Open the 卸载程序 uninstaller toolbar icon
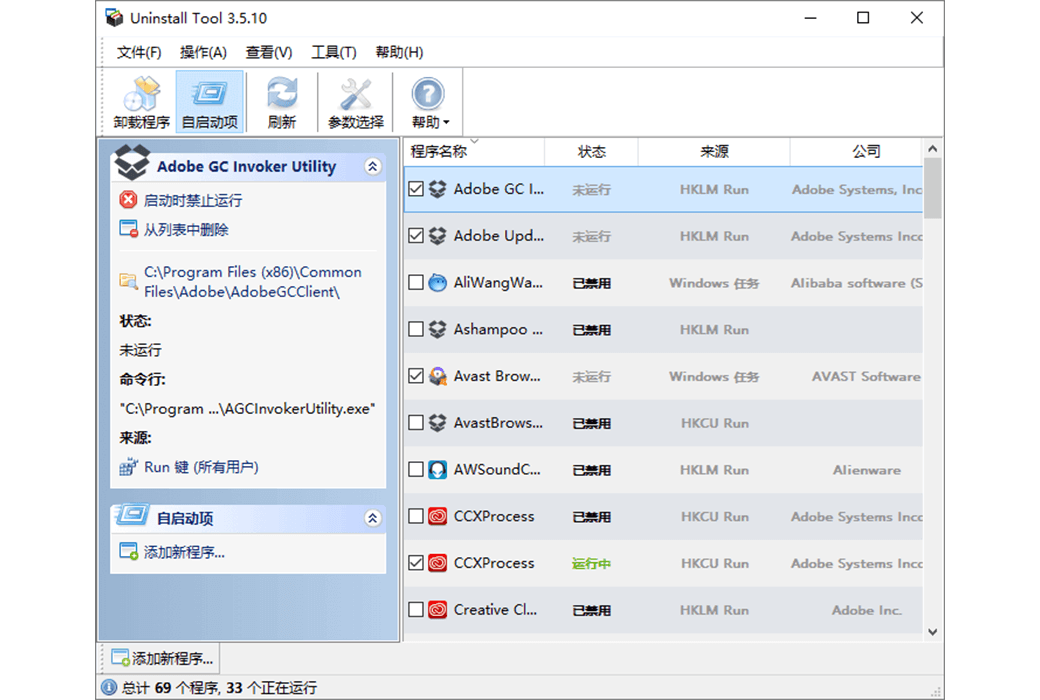 (141, 102)
